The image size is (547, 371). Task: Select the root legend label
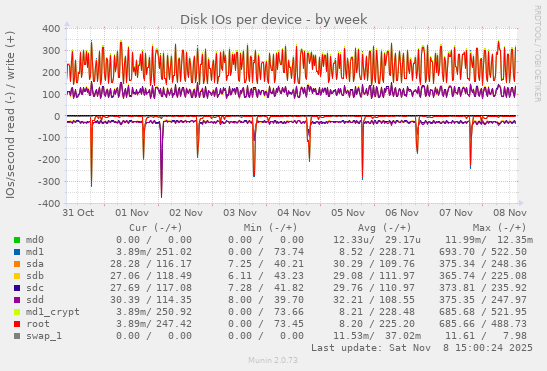pyautogui.click(x=38, y=324)
